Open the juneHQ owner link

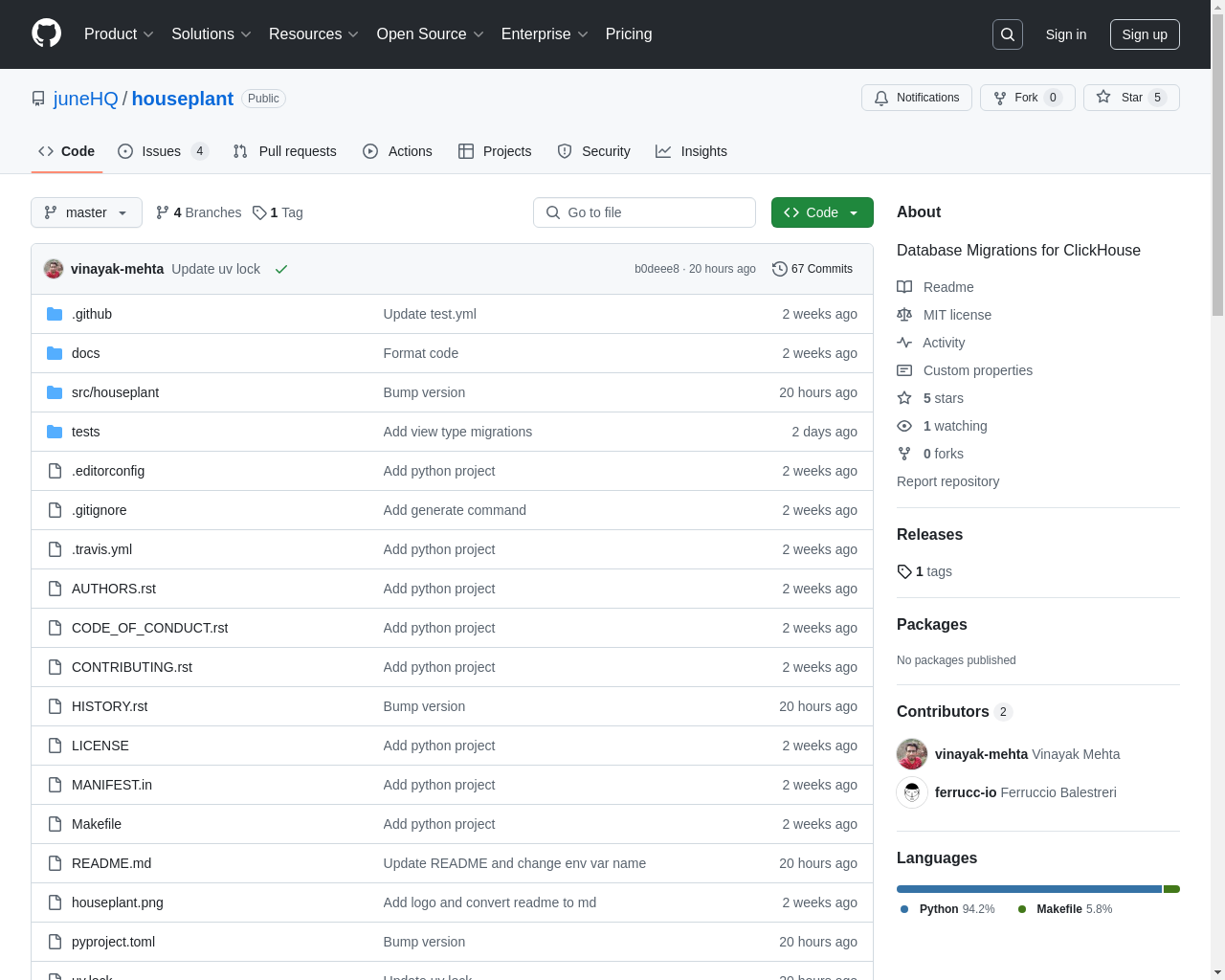pos(85,99)
